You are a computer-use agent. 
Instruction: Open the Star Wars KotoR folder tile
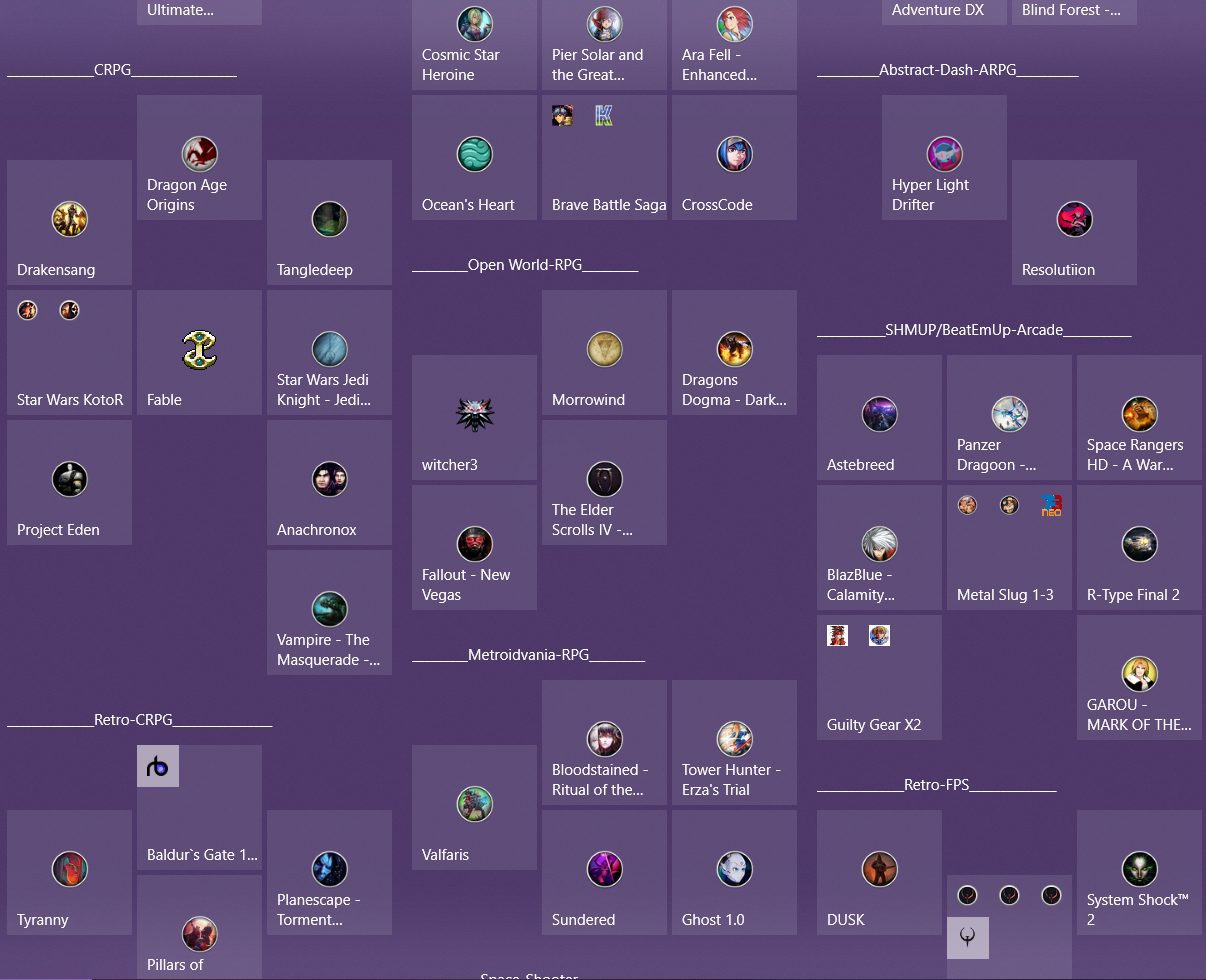click(x=69, y=352)
